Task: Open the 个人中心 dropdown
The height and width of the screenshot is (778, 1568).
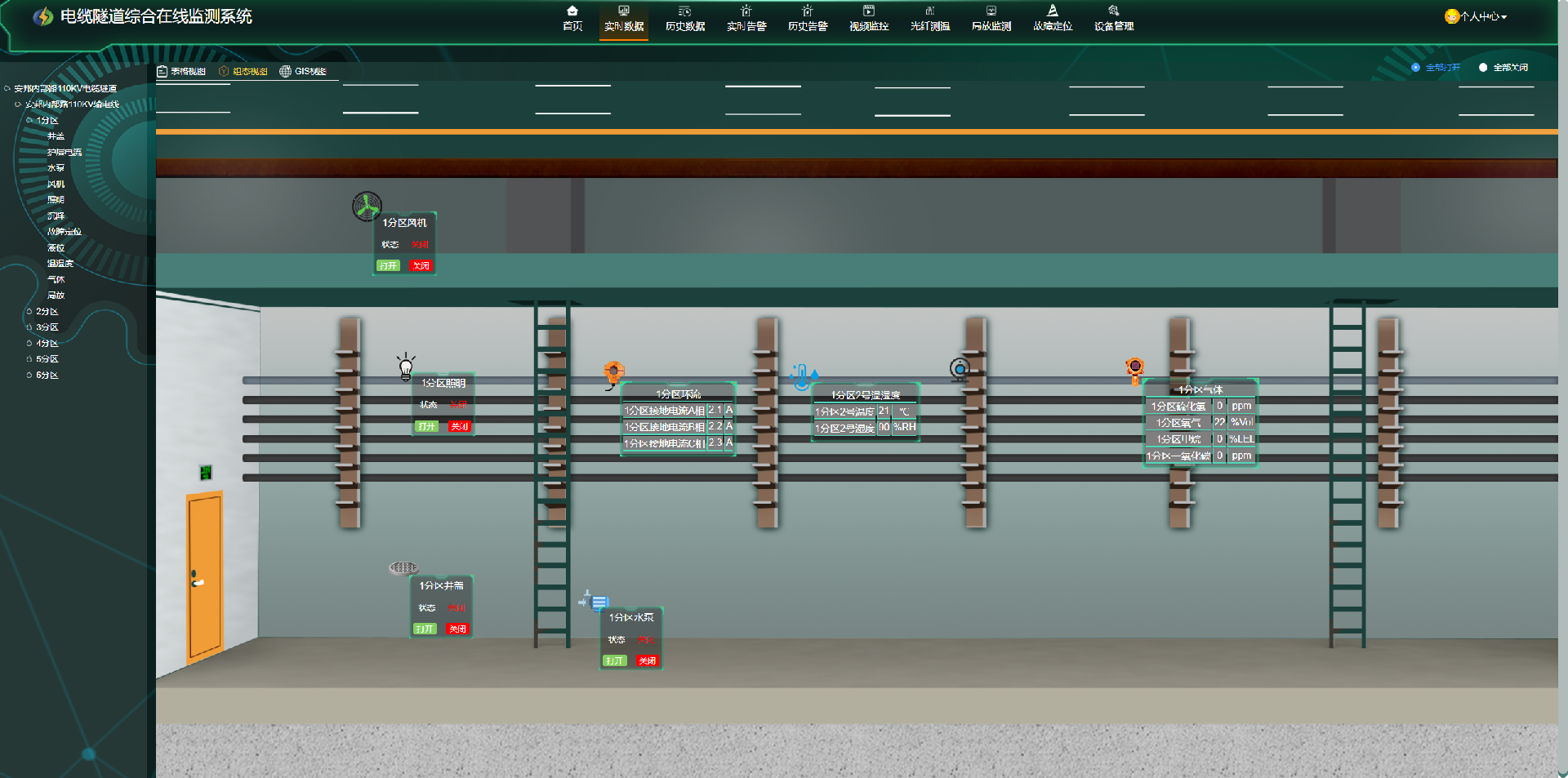Action: (x=1476, y=16)
